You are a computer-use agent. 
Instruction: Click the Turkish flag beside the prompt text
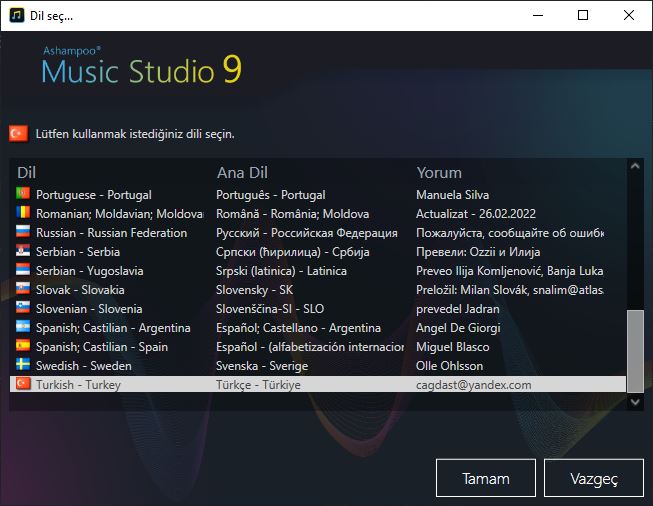(18, 134)
